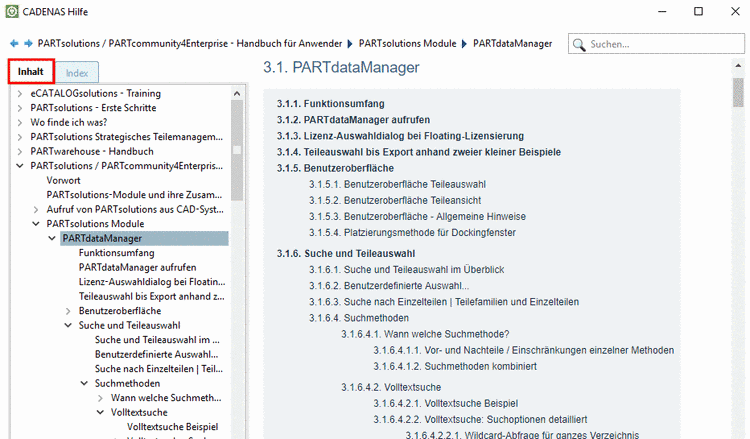
Task: Switch to the Index tab
Action: tap(77, 73)
